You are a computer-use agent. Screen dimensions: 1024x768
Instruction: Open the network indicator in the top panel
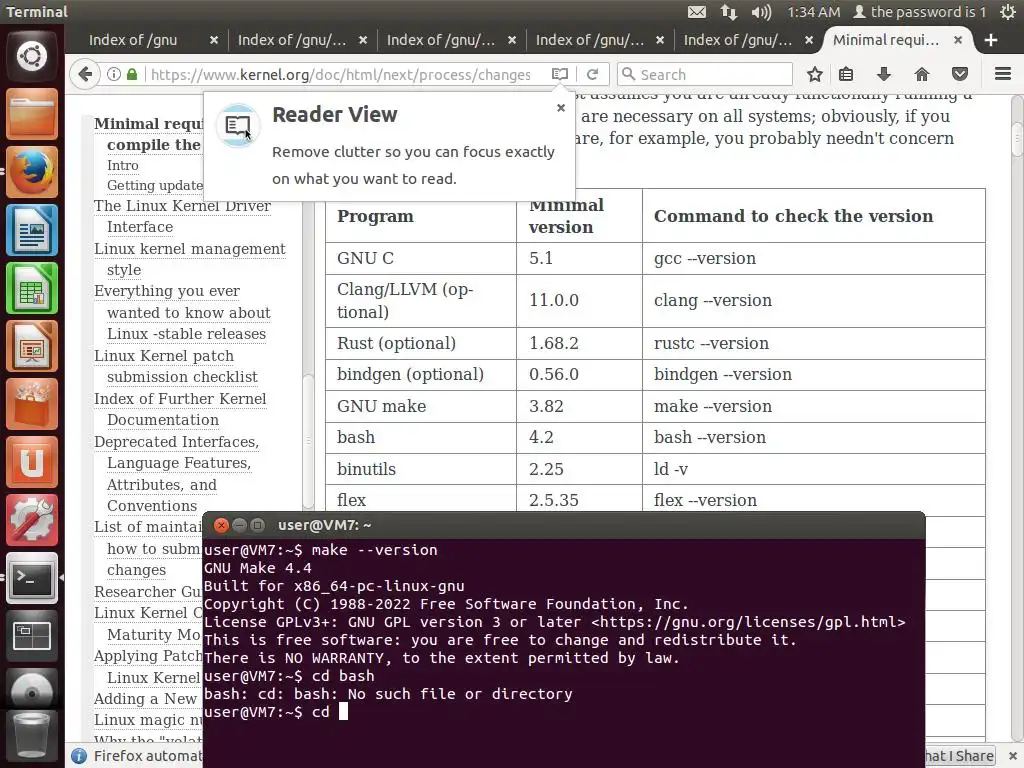coord(729,12)
